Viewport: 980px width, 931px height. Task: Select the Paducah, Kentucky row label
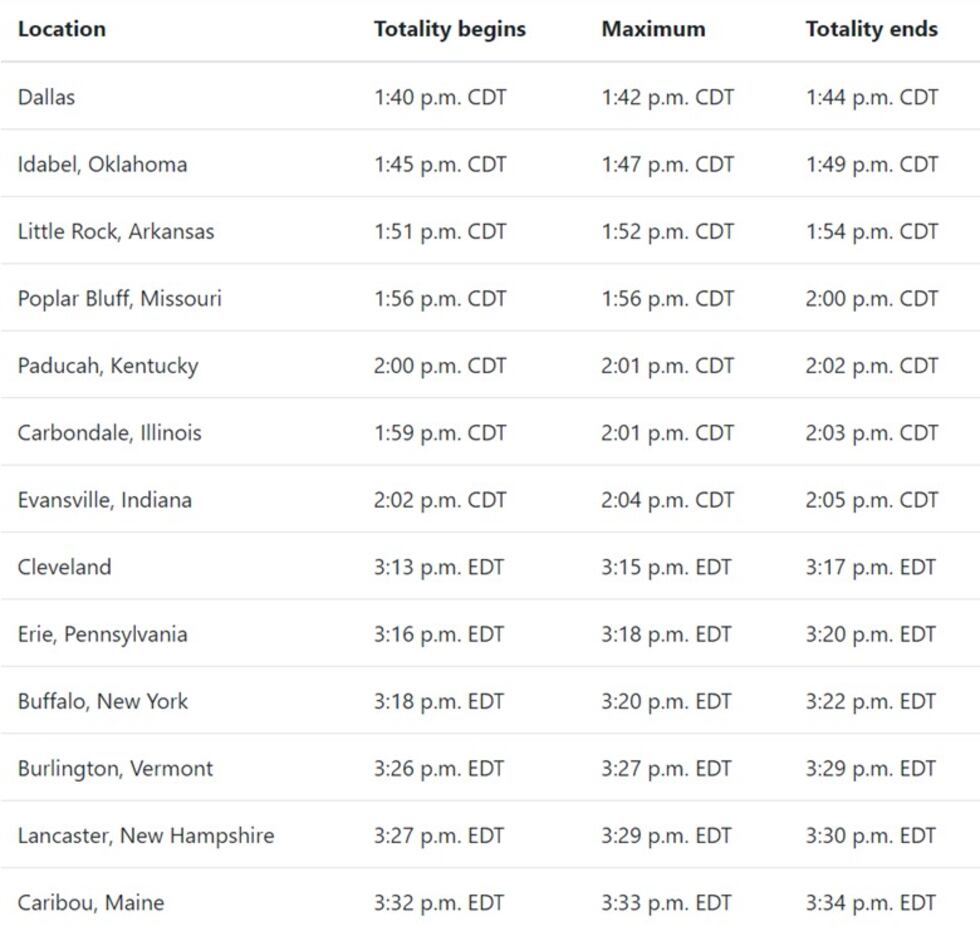coord(107,365)
